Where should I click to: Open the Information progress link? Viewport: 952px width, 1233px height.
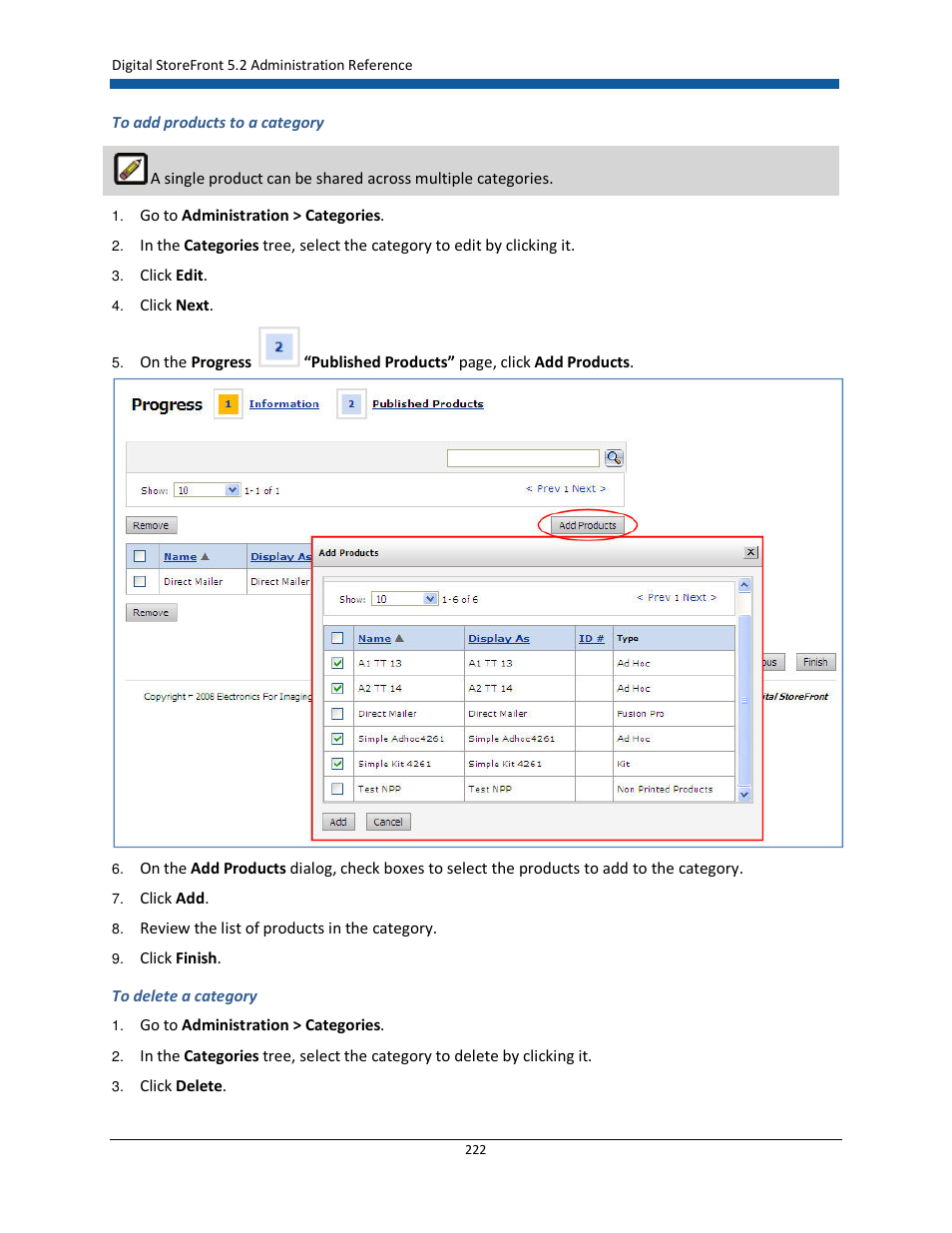284,404
